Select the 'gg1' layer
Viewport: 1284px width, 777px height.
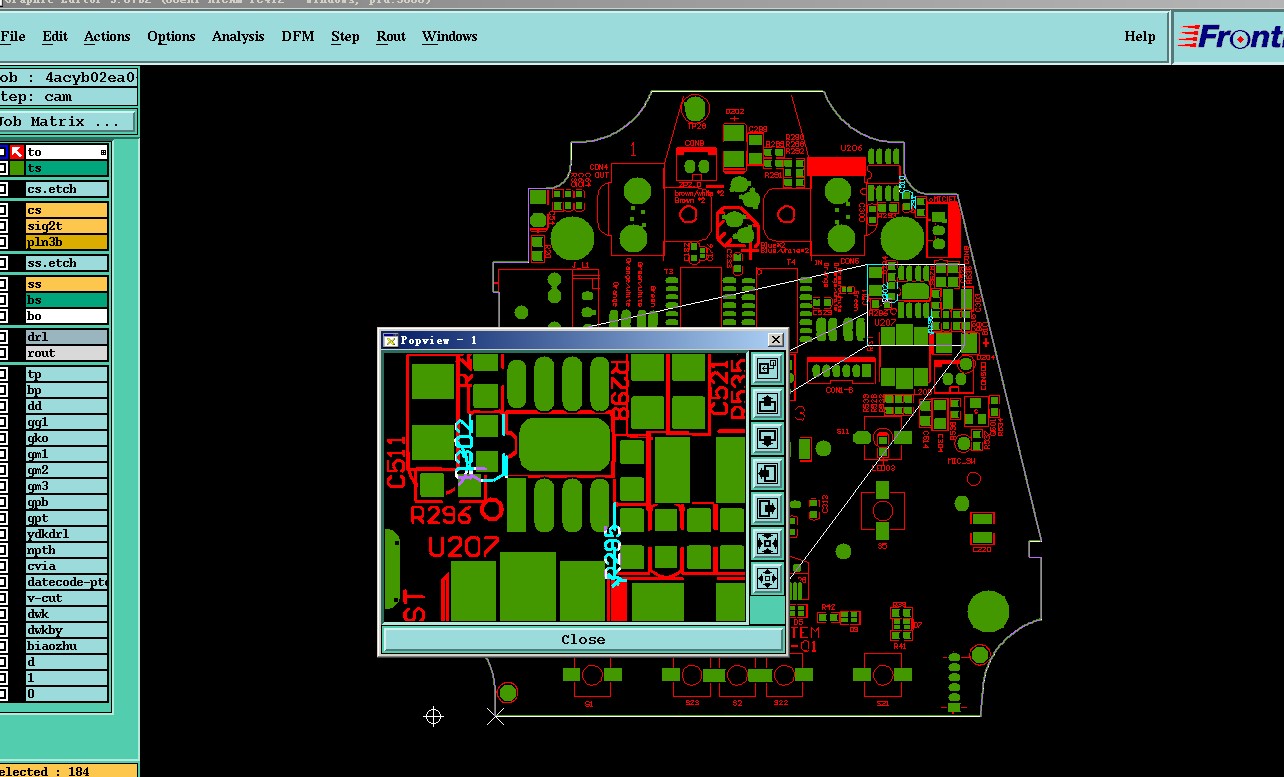point(66,422)
